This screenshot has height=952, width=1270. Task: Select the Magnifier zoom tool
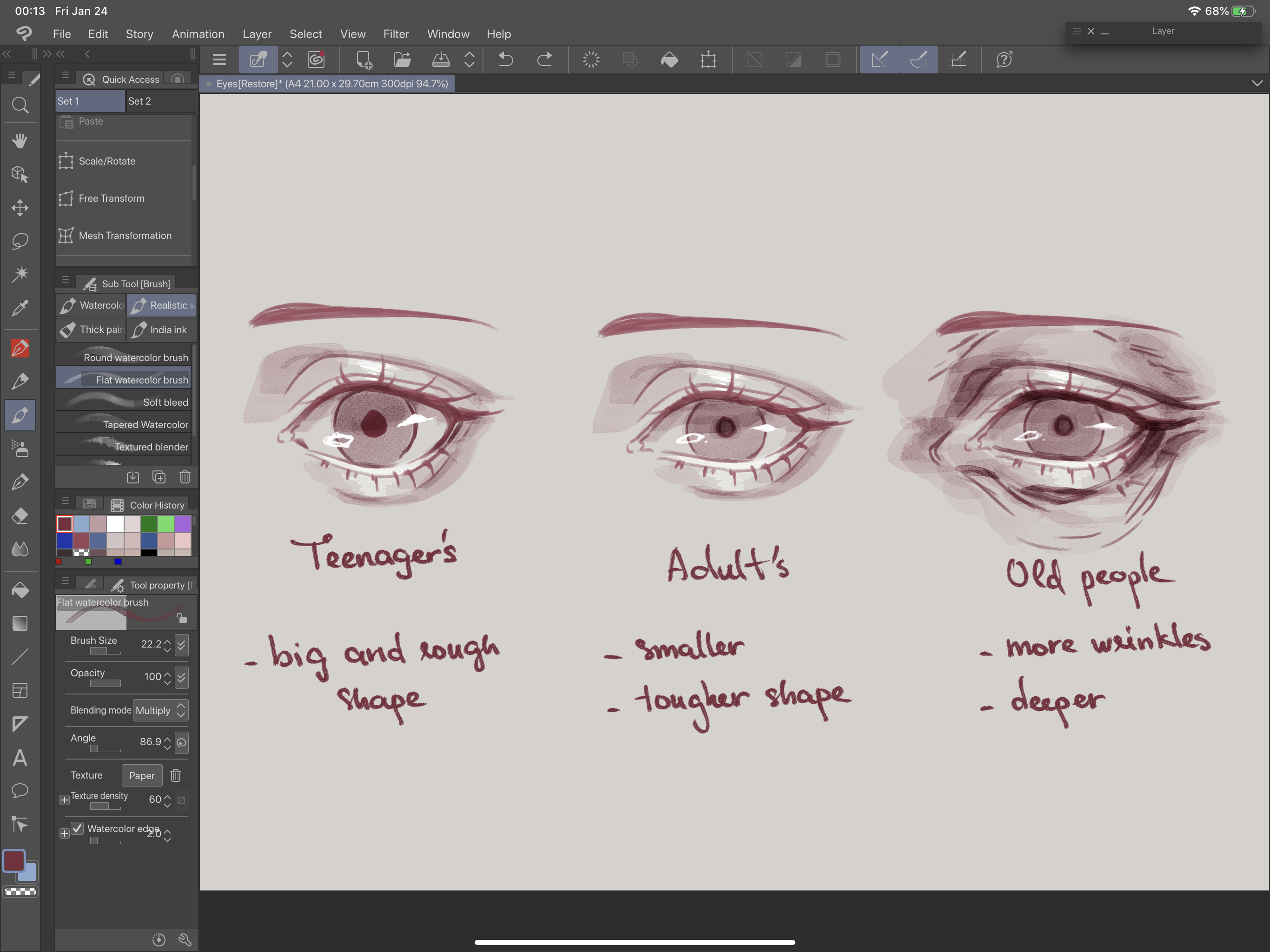[20, 106]
